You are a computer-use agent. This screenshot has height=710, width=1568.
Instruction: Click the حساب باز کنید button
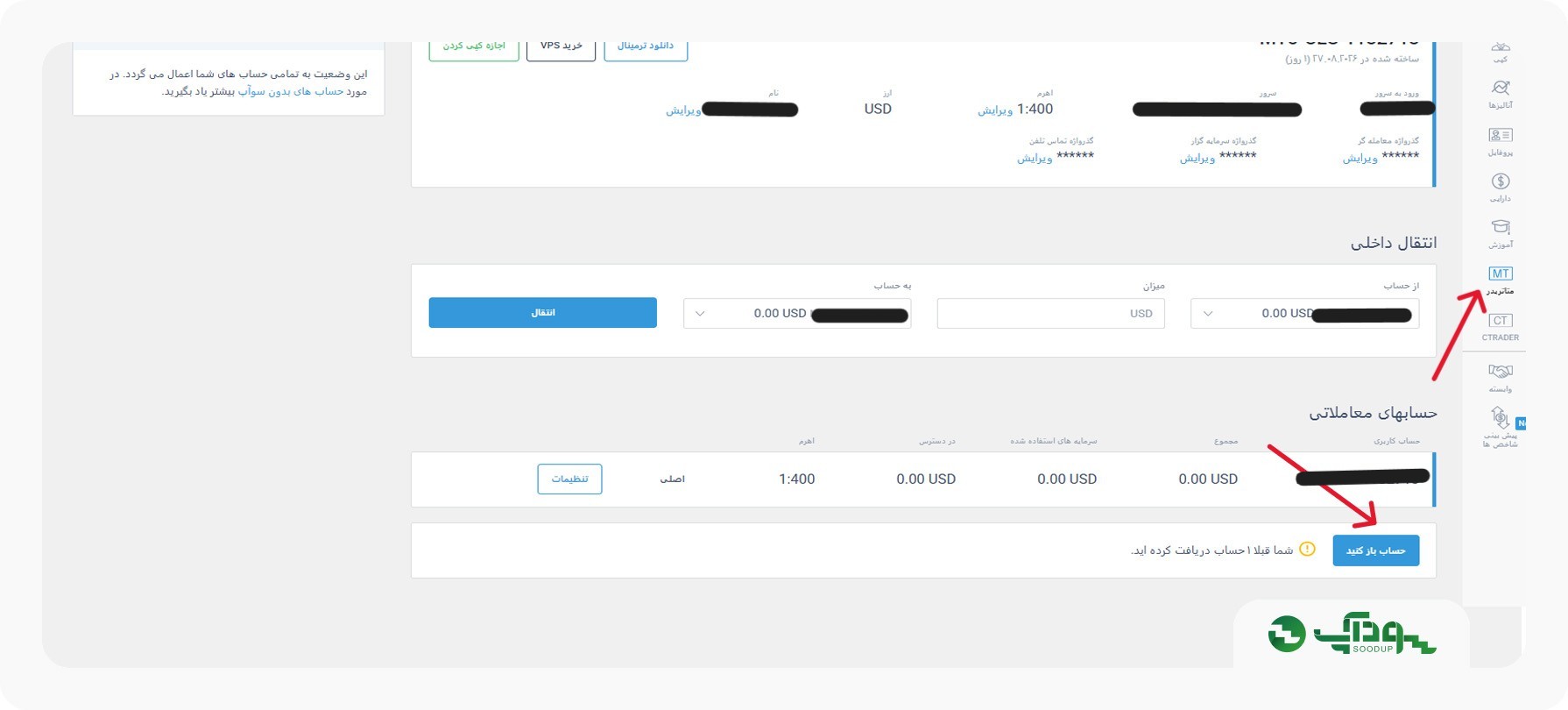tap(1376, 550)
